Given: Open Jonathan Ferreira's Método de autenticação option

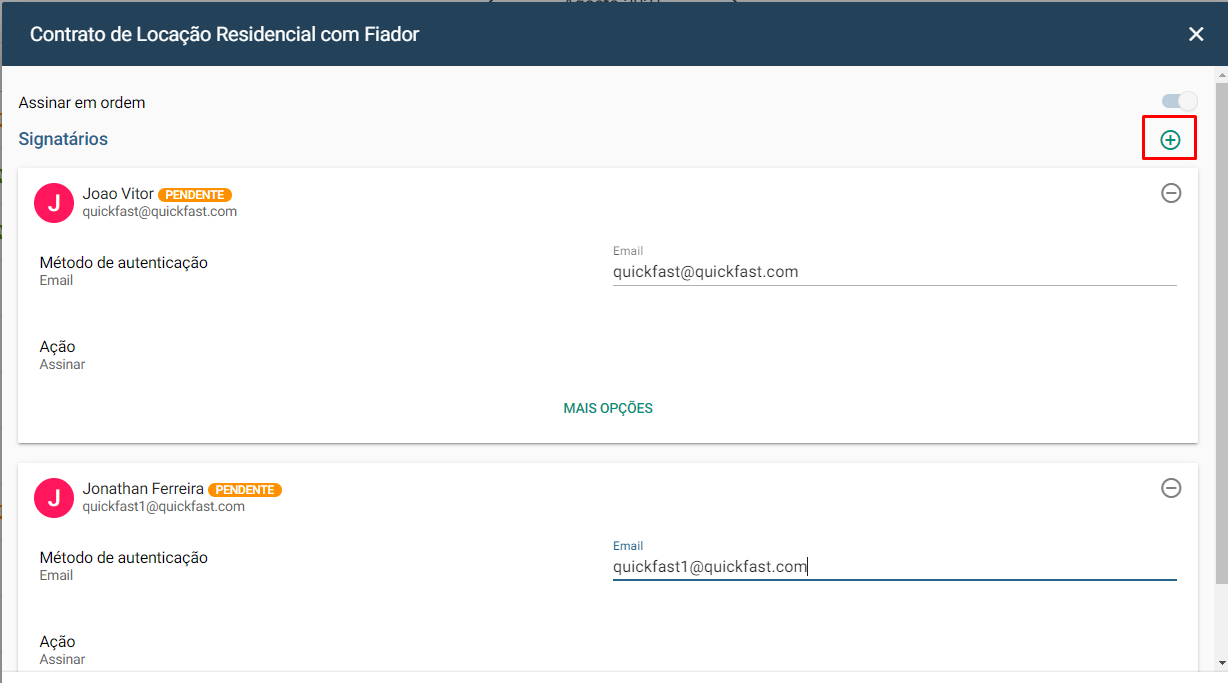Looking at the screenshot, I should 124,566.
